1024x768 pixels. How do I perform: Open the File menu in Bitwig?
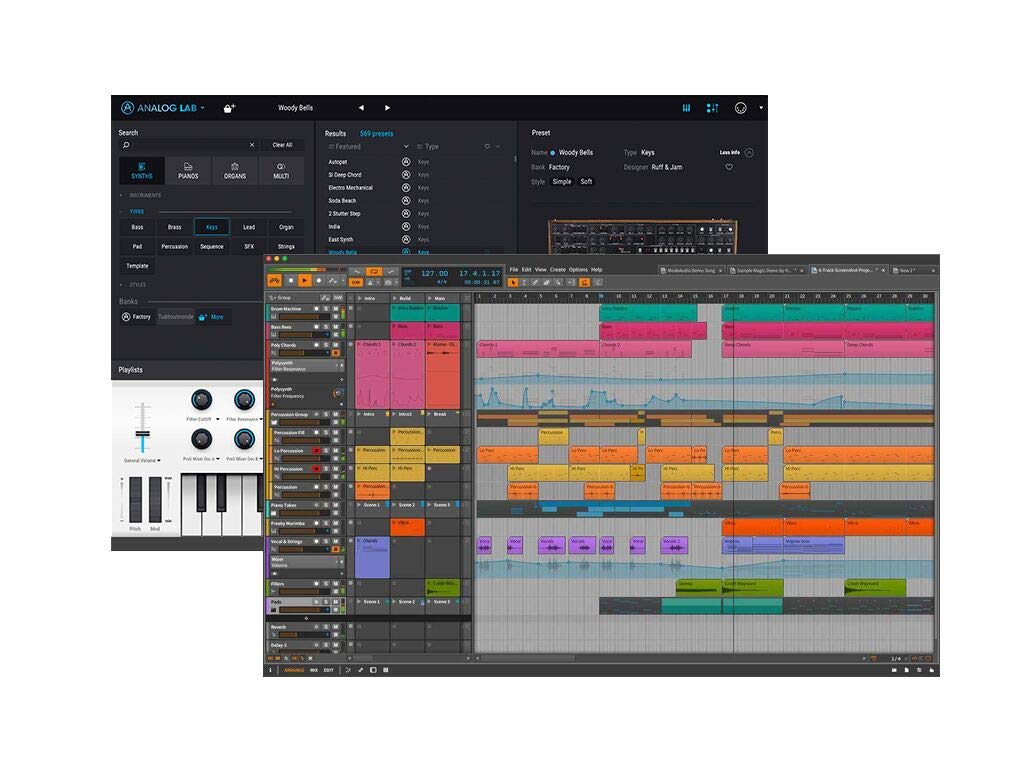coord(514,270)
